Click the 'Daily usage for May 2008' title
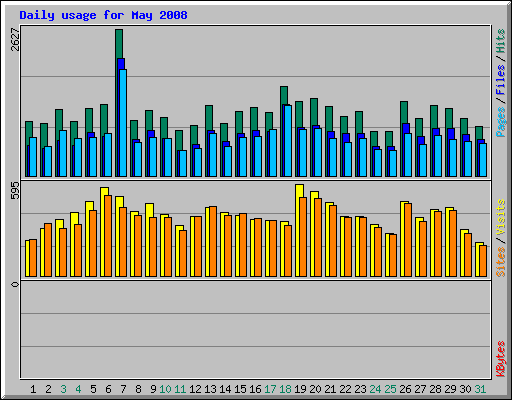Screen dimensions: 512x400 [103, 15]
